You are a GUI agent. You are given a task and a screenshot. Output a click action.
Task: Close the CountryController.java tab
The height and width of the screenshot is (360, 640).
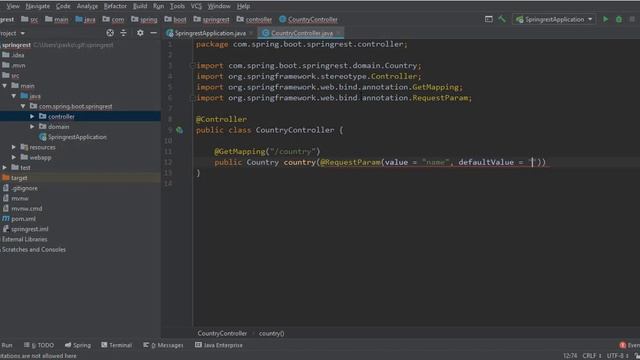[x=338, y=33]
